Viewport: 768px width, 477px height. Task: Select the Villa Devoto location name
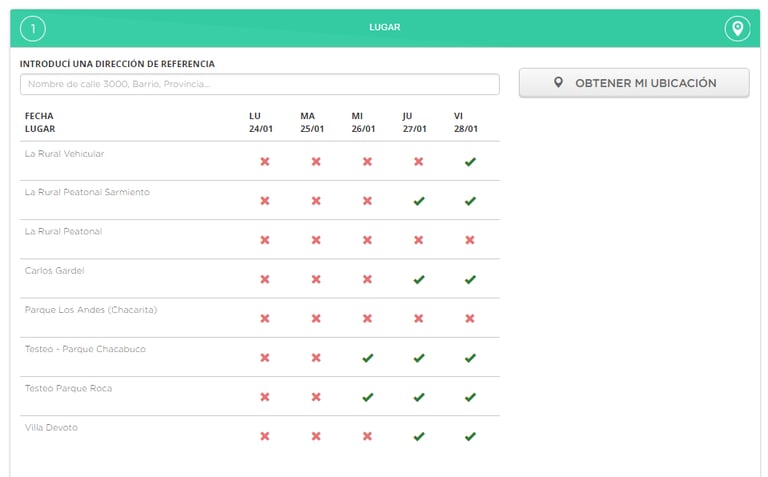pyautogui.click(x=51, y=428)
